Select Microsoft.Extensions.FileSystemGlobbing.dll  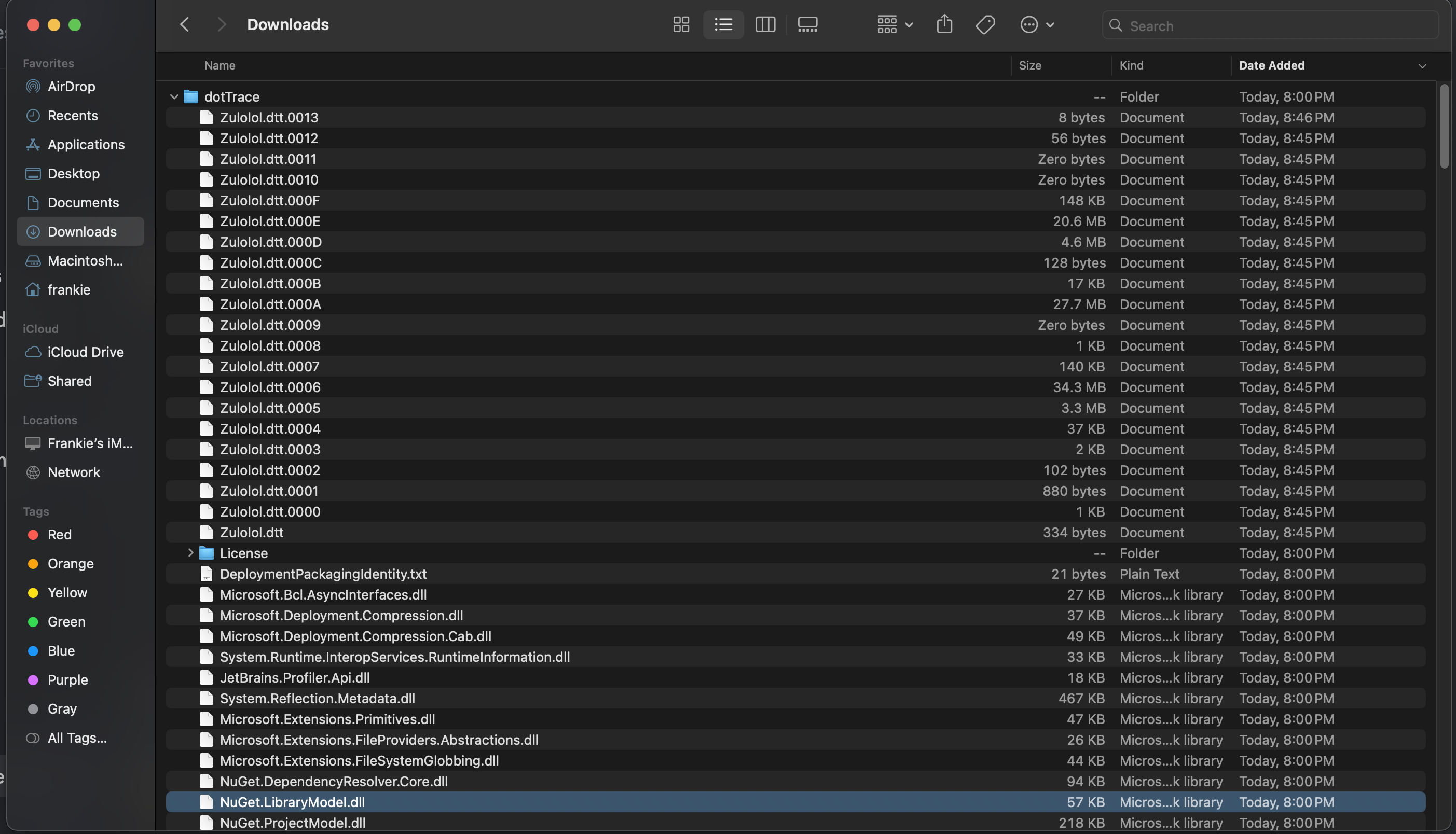[795, 761]
